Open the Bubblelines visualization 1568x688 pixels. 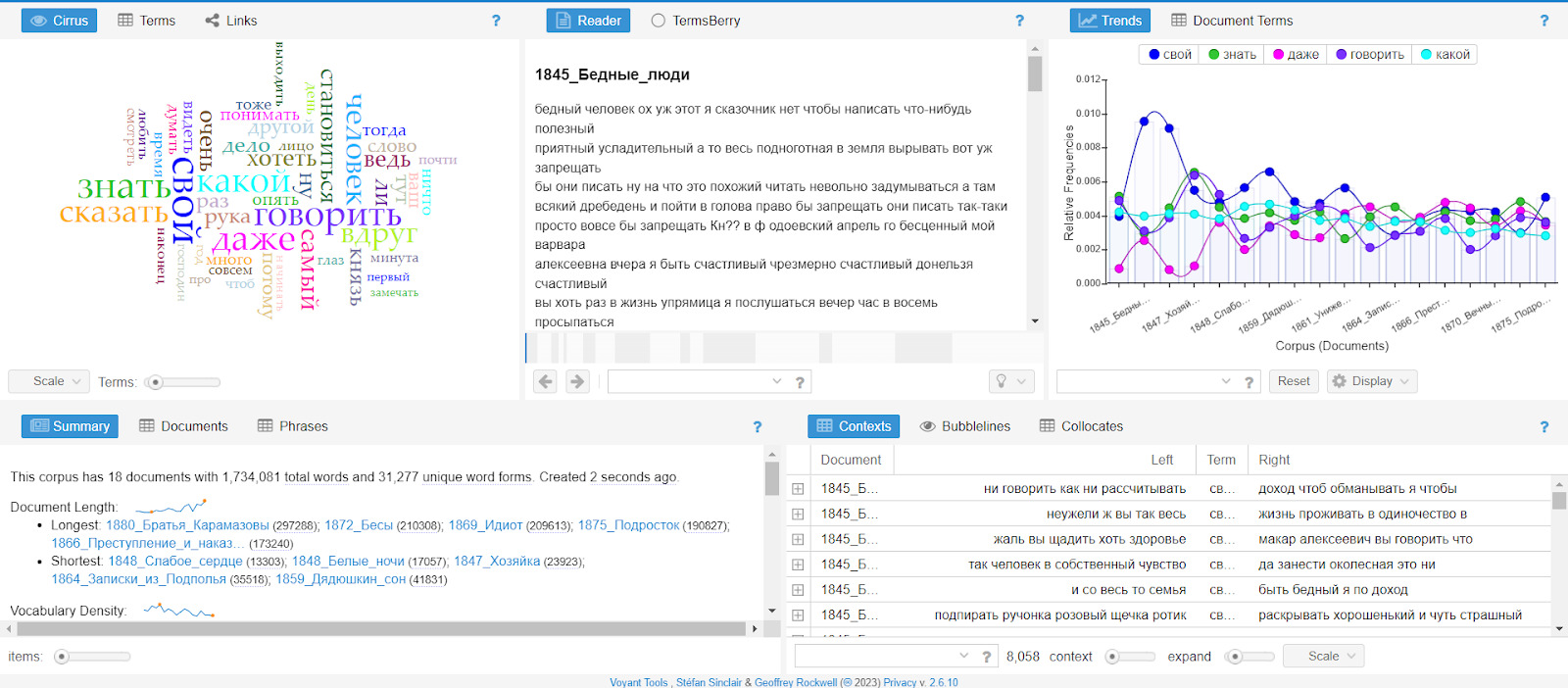[964, 426]
